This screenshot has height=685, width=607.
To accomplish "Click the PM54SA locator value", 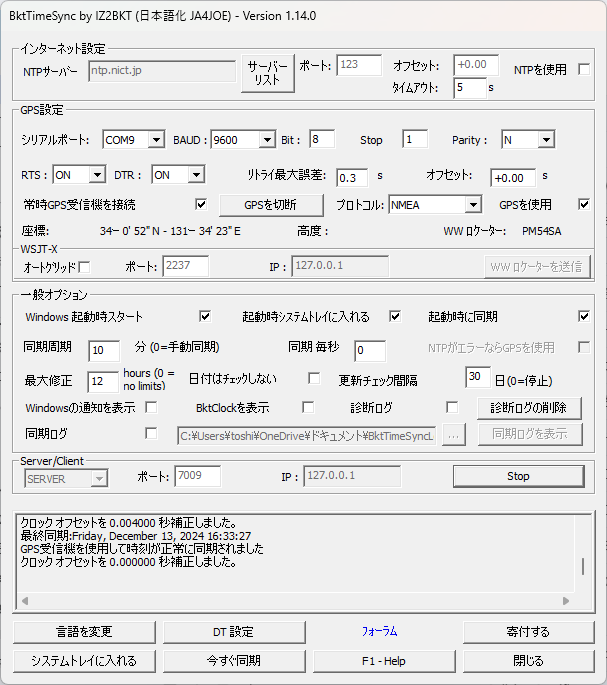I will (541, 231).
